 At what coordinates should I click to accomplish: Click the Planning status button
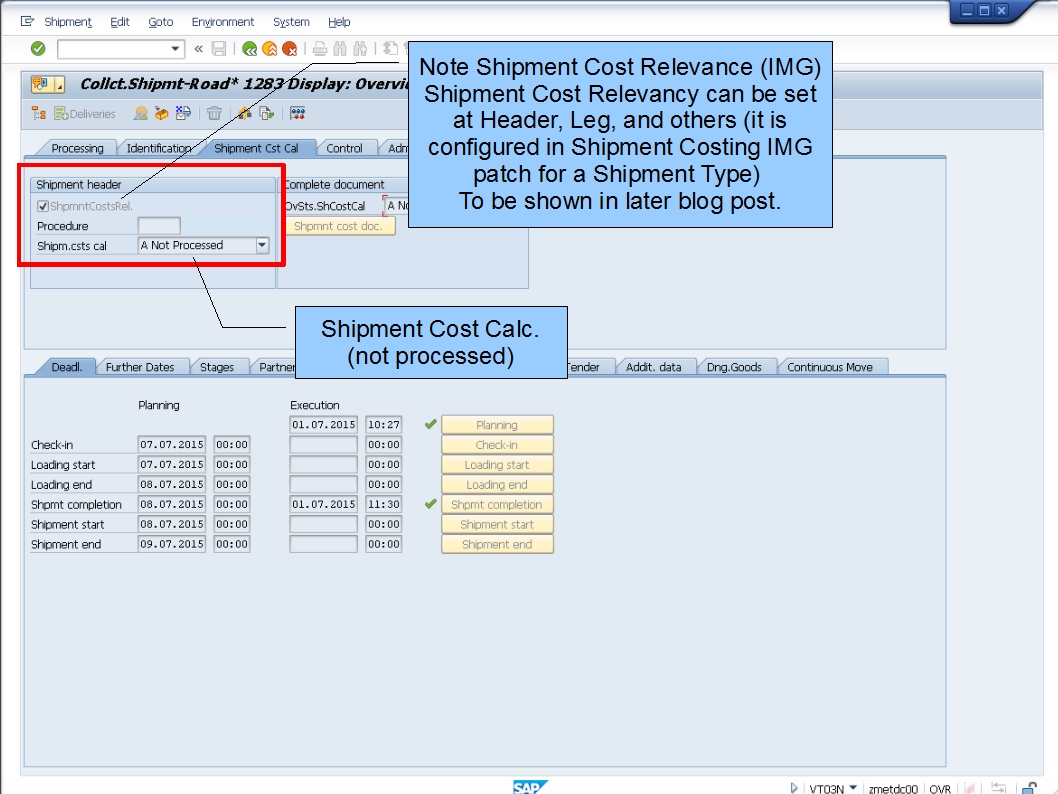pos(497,424)
